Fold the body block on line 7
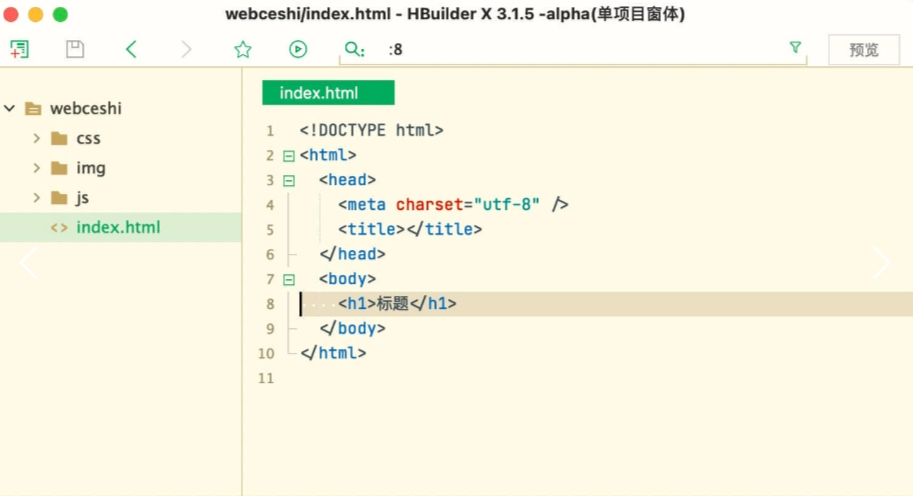Image resolution: width=913 pixels, height=496 pixels. [289, 280]
